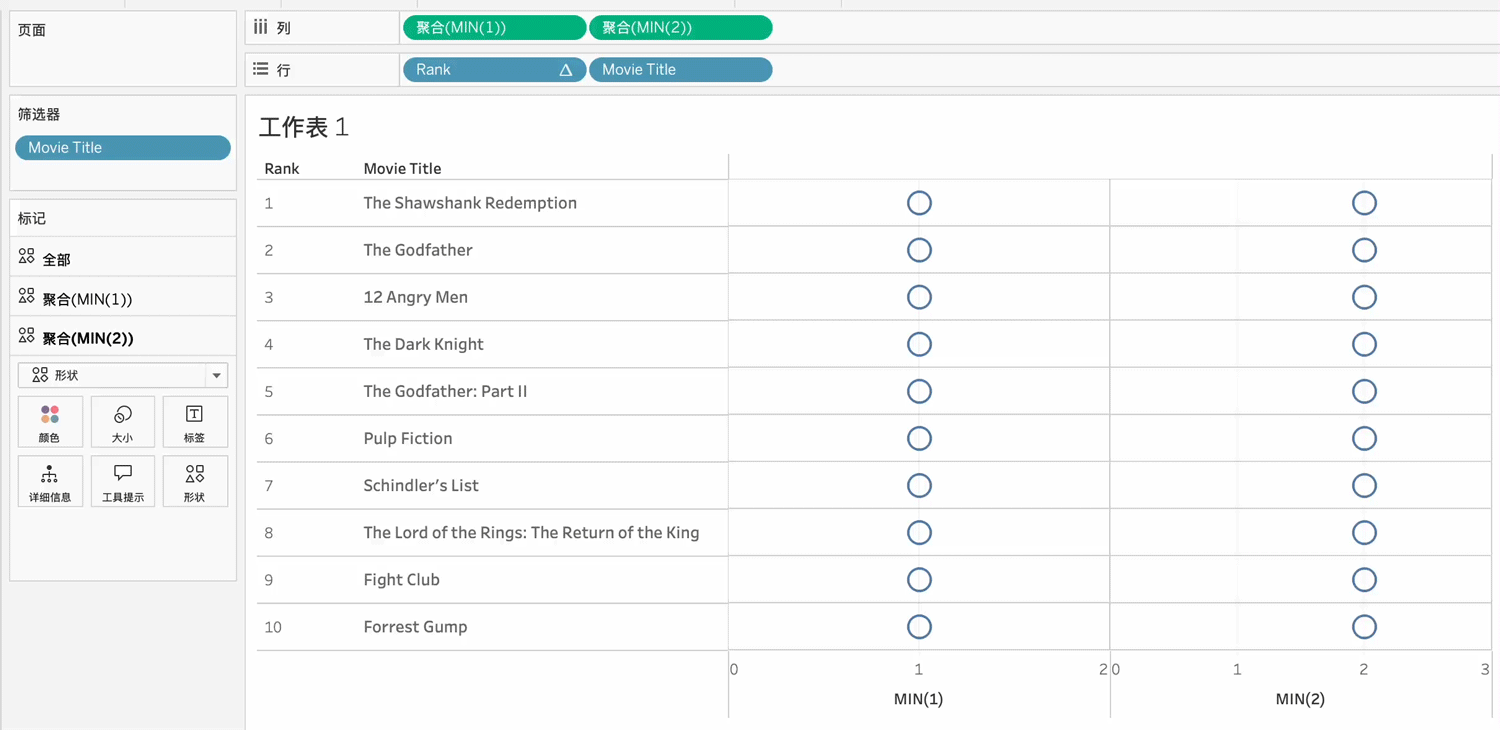Image resolution: width=1500 pixels, height=730 pixels.
Task: Select the 全部 marks card section
Action: (123, 258)
